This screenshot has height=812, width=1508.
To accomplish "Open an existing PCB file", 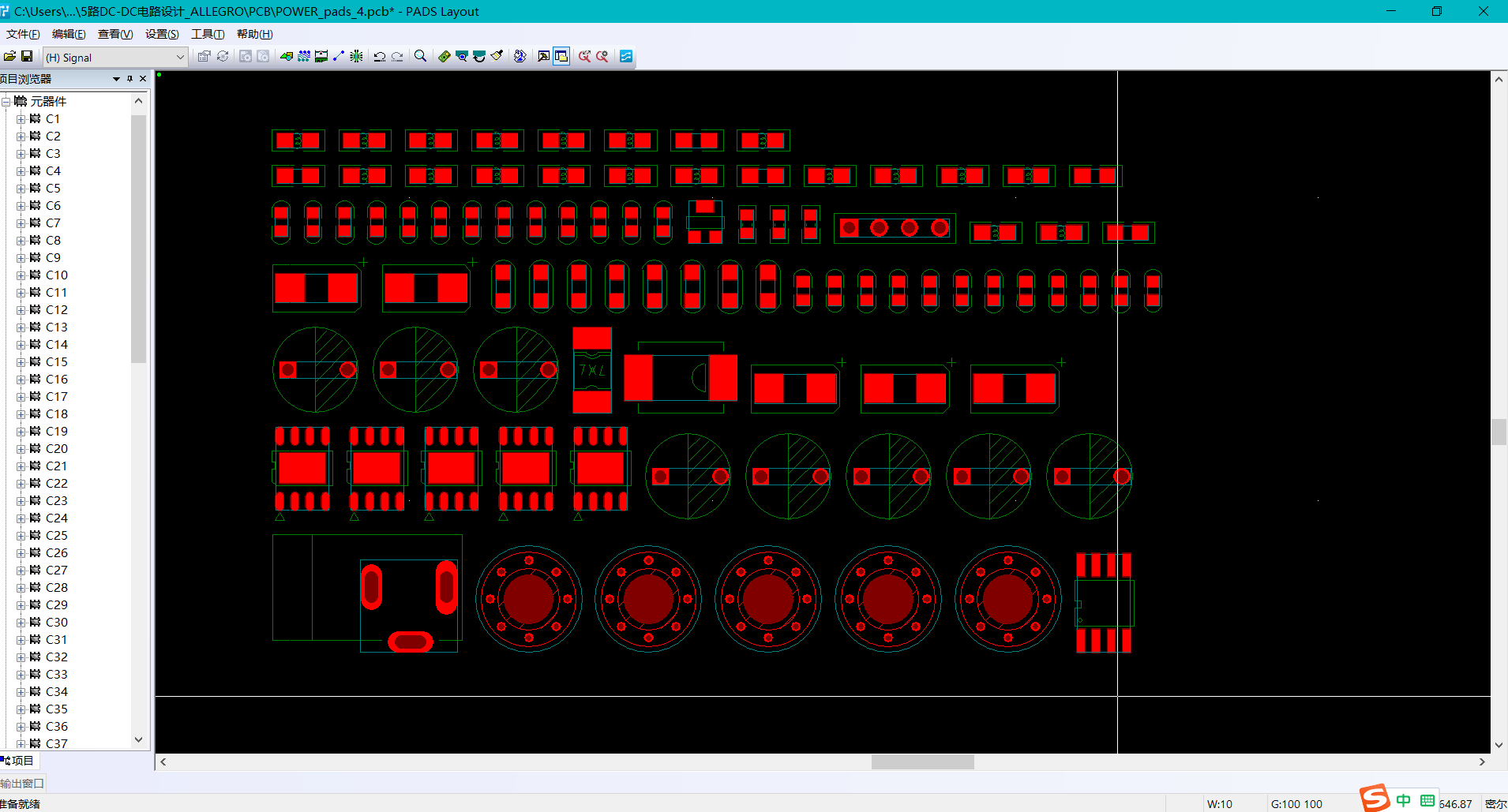I will (9, 56).
